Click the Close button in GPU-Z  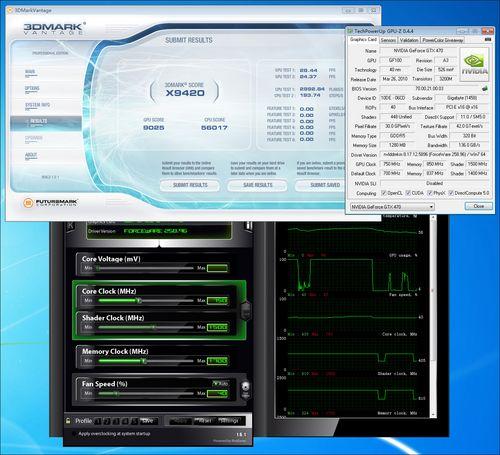pos(479,206)
